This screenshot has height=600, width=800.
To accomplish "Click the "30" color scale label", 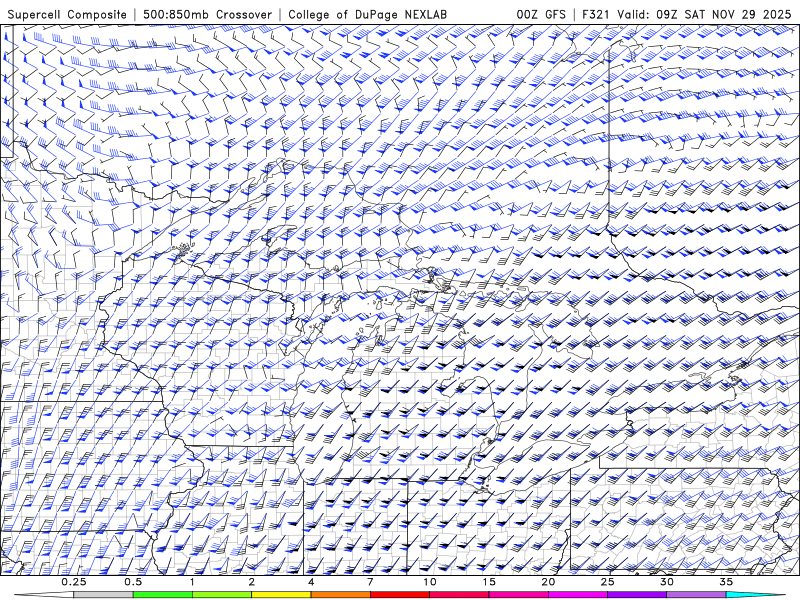I will coord(666,582).
